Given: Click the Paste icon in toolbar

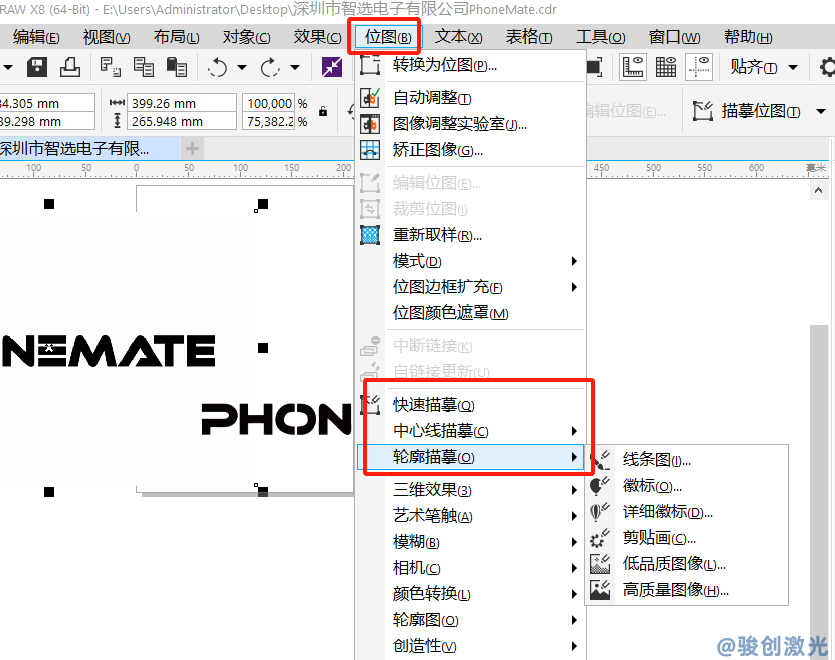Looking at the screenshot, I should click(x=176, y=67).
